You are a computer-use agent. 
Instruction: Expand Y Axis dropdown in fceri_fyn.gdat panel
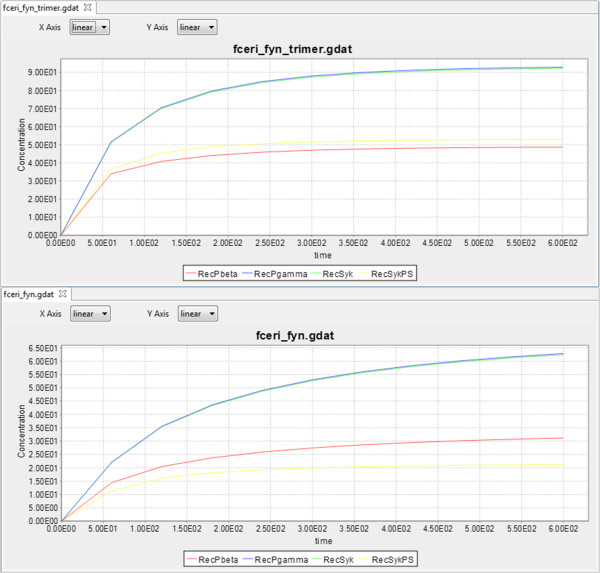tap(197, 313)
